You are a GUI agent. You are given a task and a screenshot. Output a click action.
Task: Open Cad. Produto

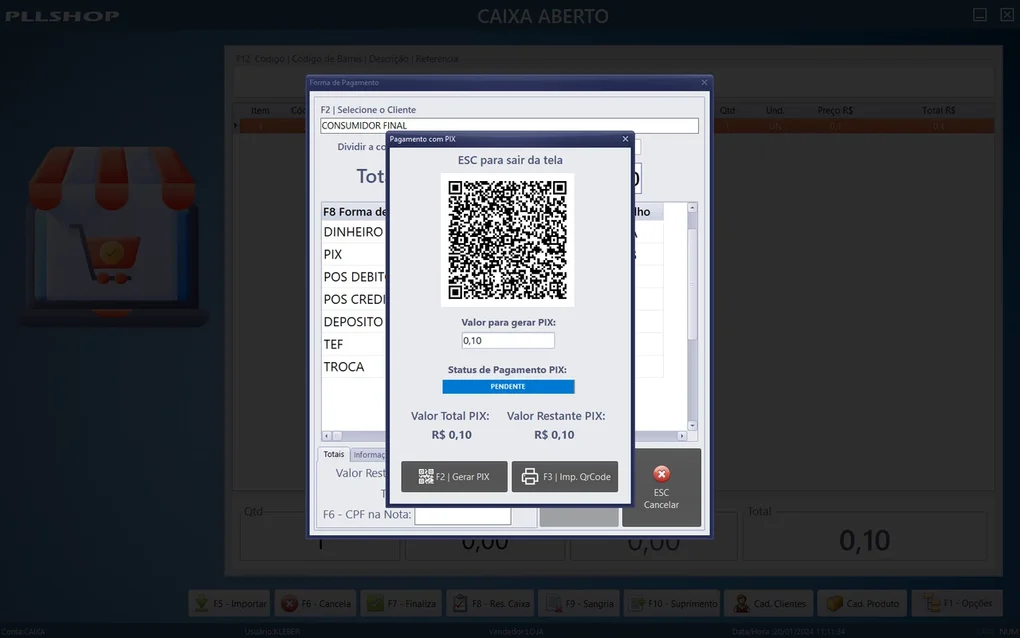(863, 604)
